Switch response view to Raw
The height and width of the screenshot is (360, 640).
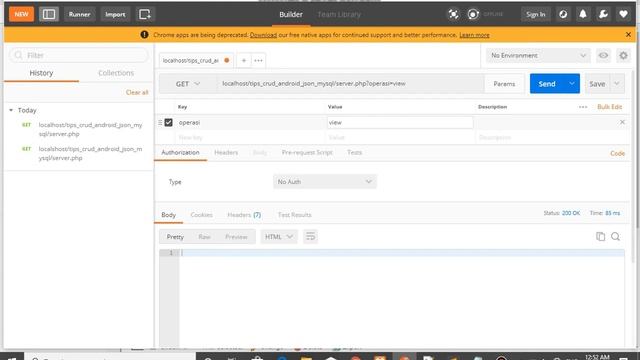pyautogui.click(x=204, y=237)
